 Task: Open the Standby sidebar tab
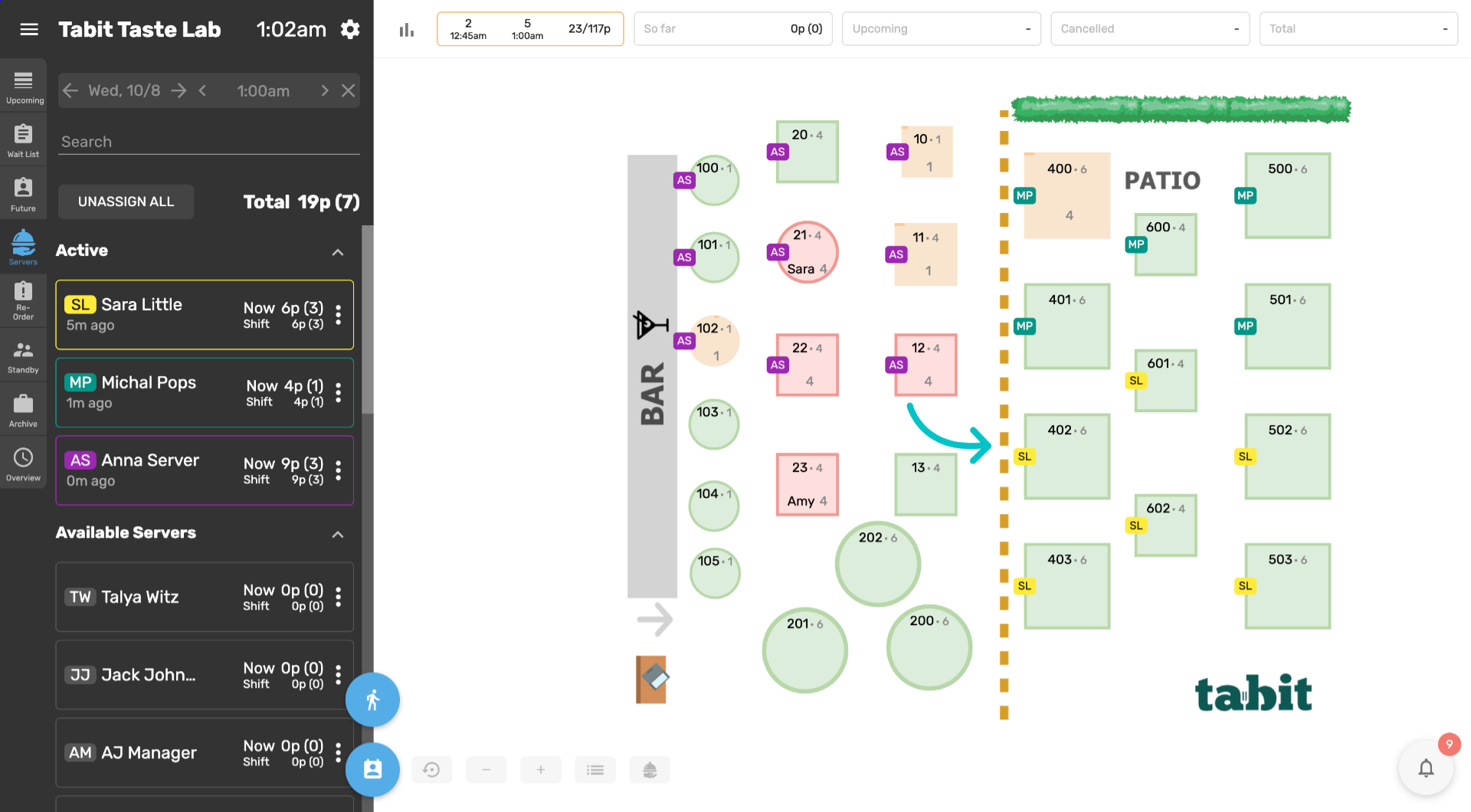point(24,356)
